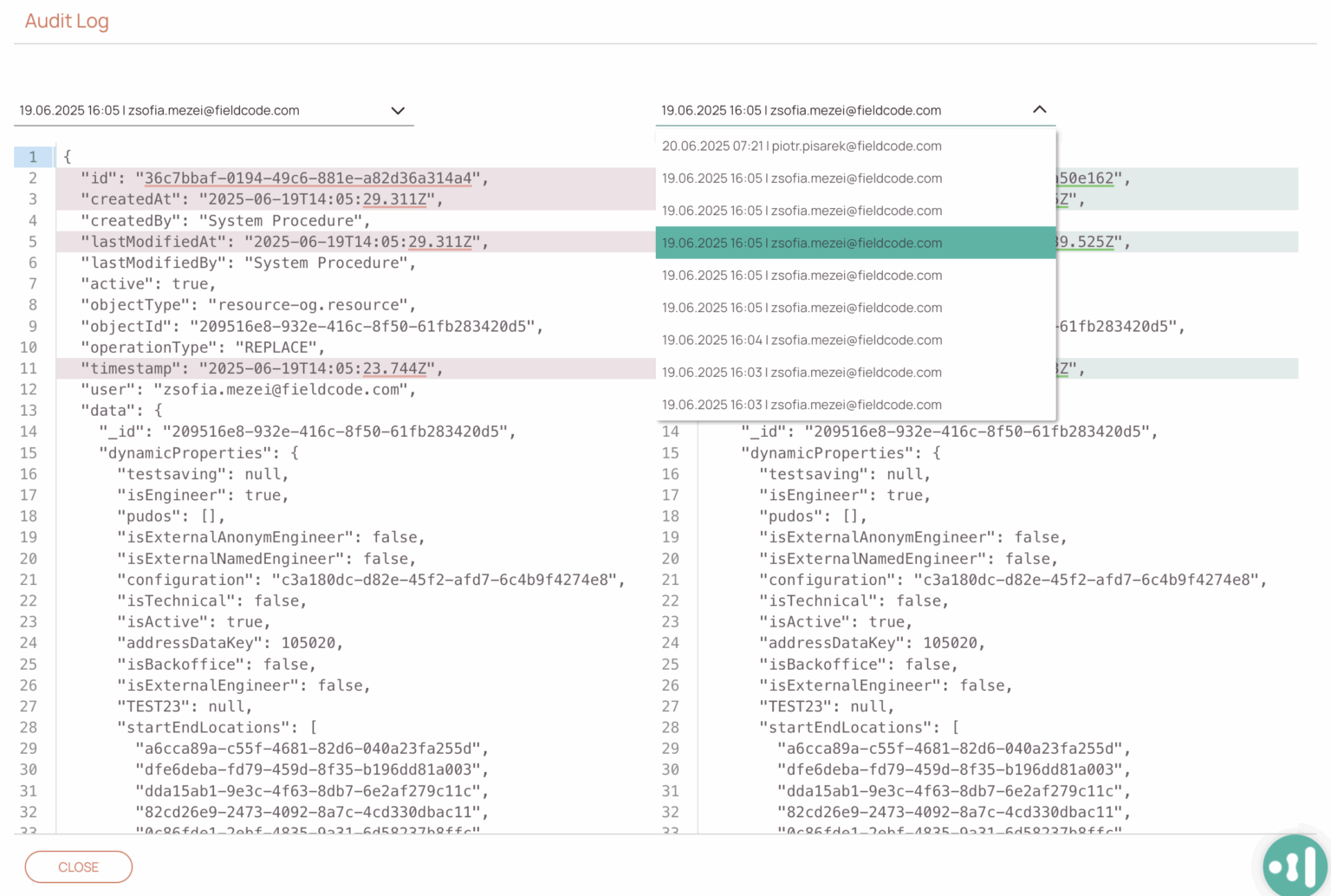Collapse the right audit version dropdown
This screenshot has height=896, width=1331.
point(1040,110)
